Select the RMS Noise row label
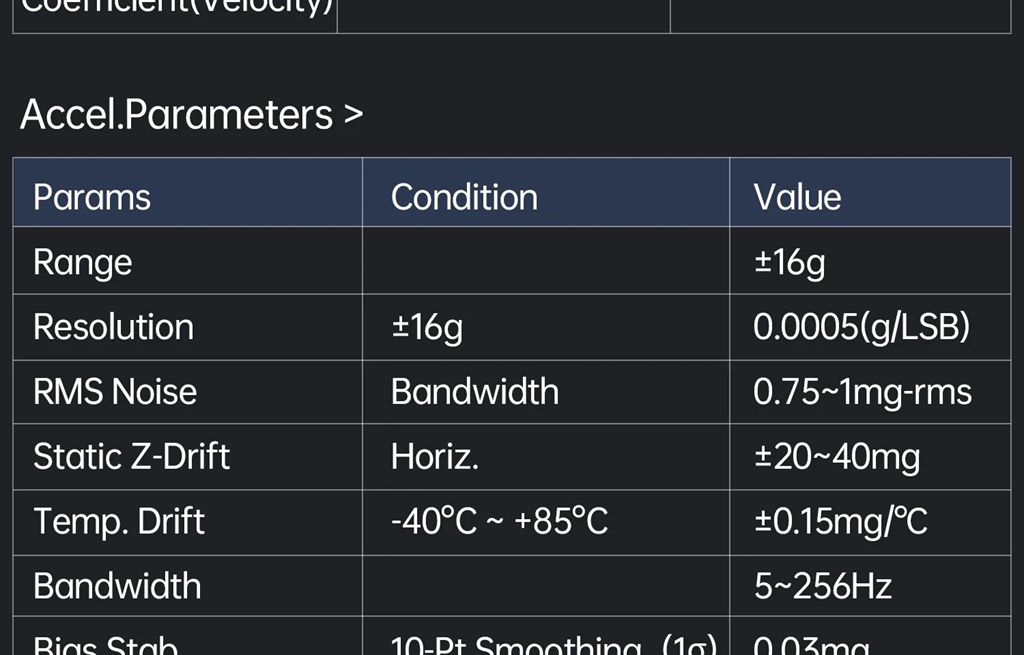 point(115,392)
